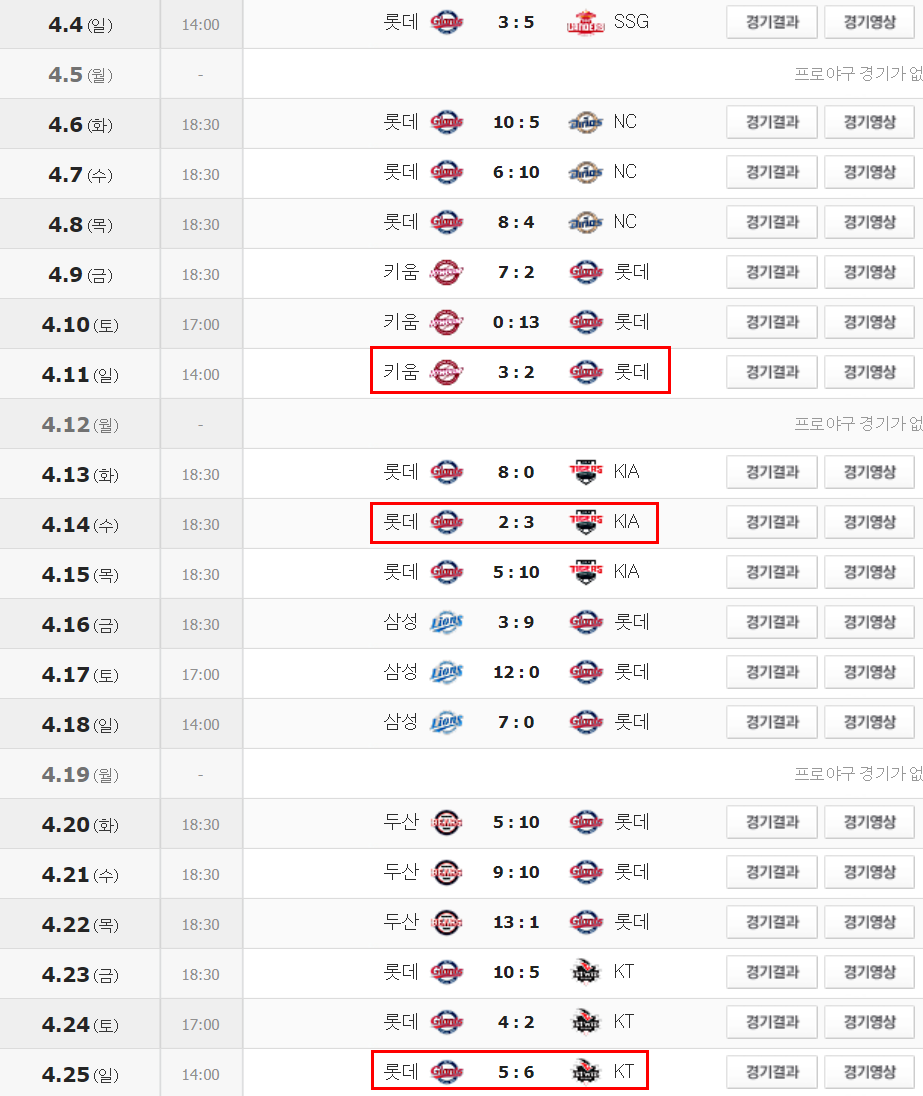This screenshot has height=1096, width=923.
Task: Click the 4.5 (월) no-game date
Action: coord(80,74)
